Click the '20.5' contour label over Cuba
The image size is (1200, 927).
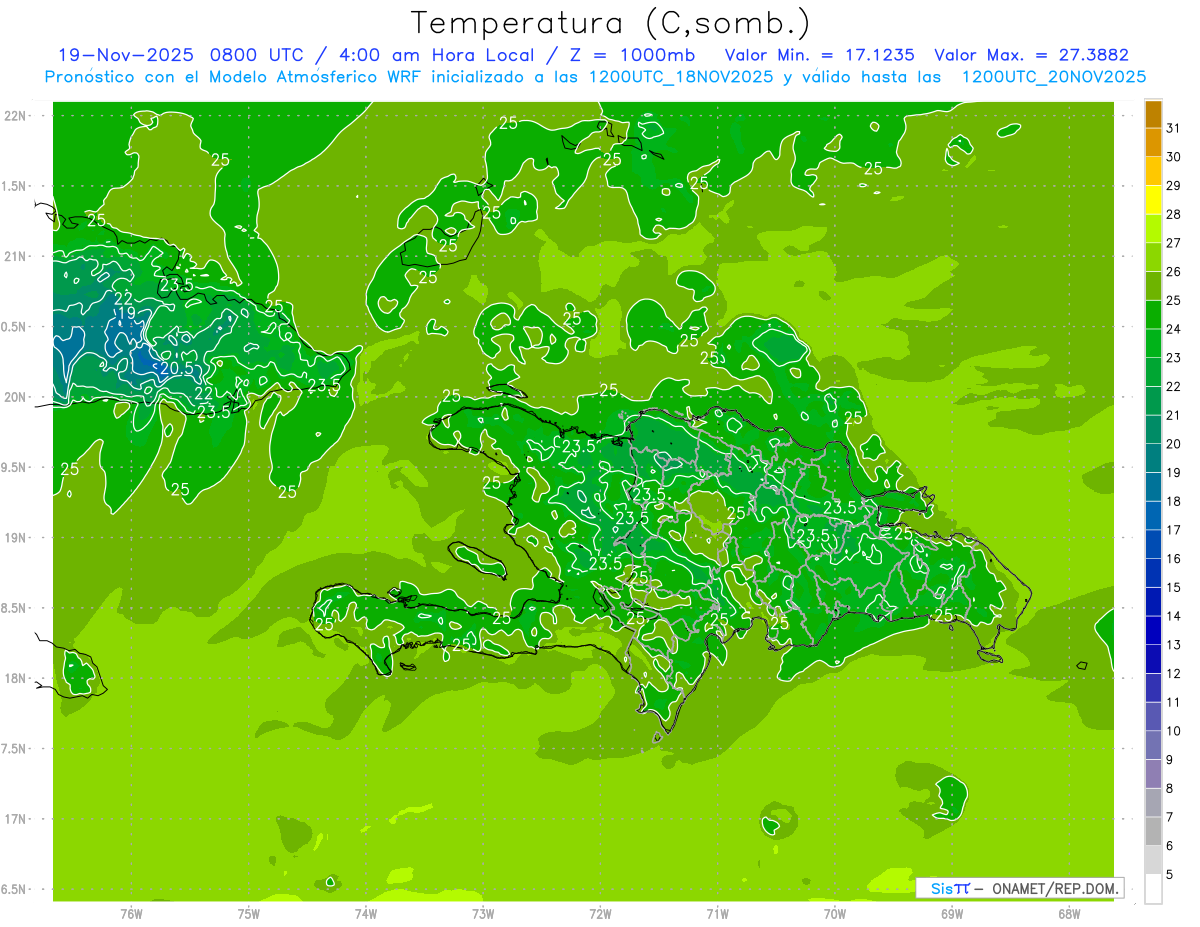point(176,368)
